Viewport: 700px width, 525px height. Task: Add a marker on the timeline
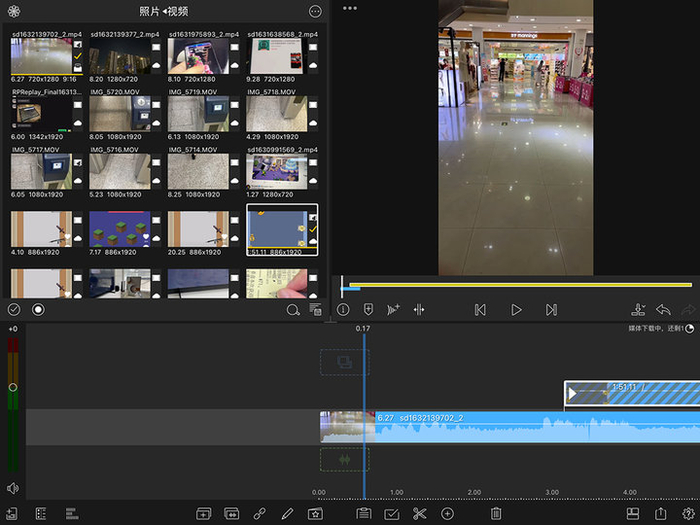(x=368, y=310)
